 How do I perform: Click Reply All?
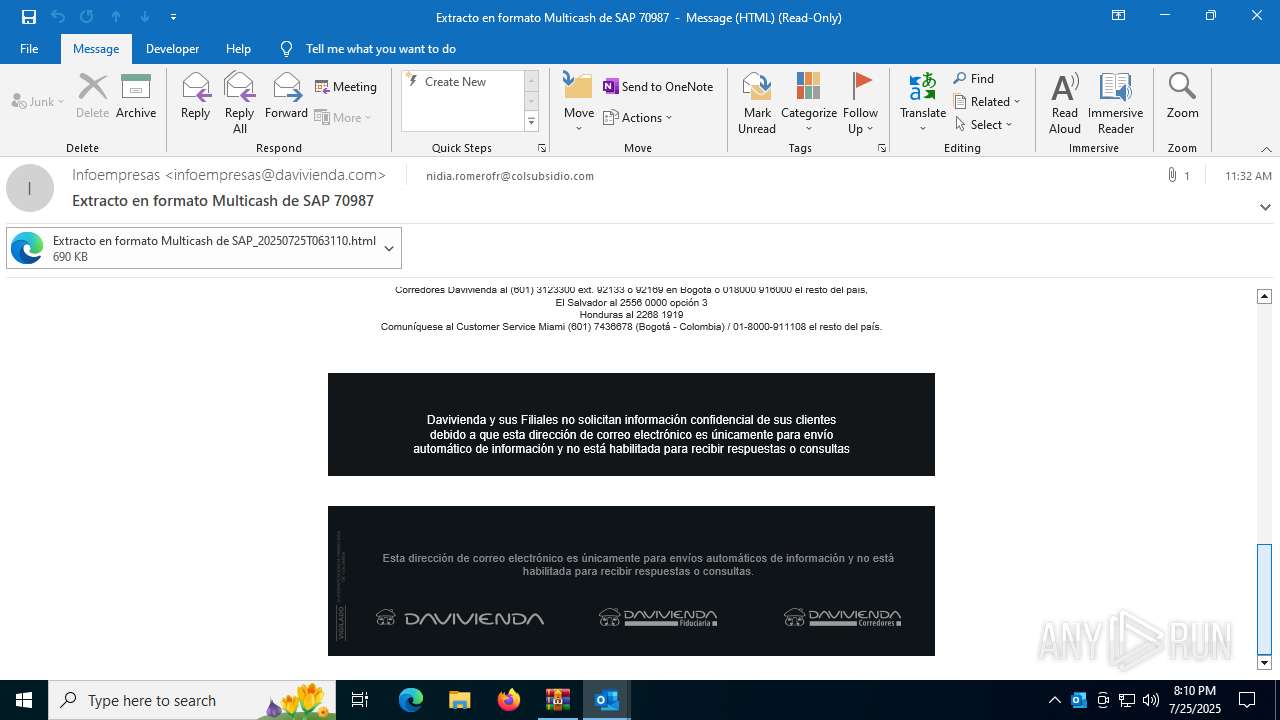[240, 103]
